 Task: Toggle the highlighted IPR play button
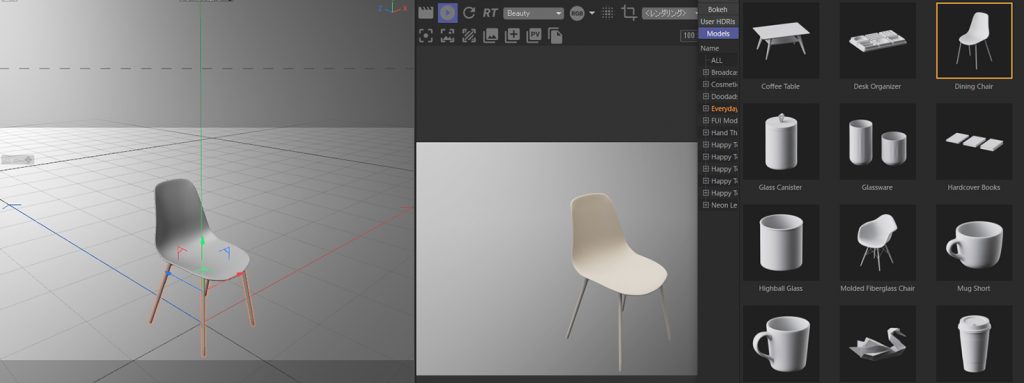coord(447,12)
